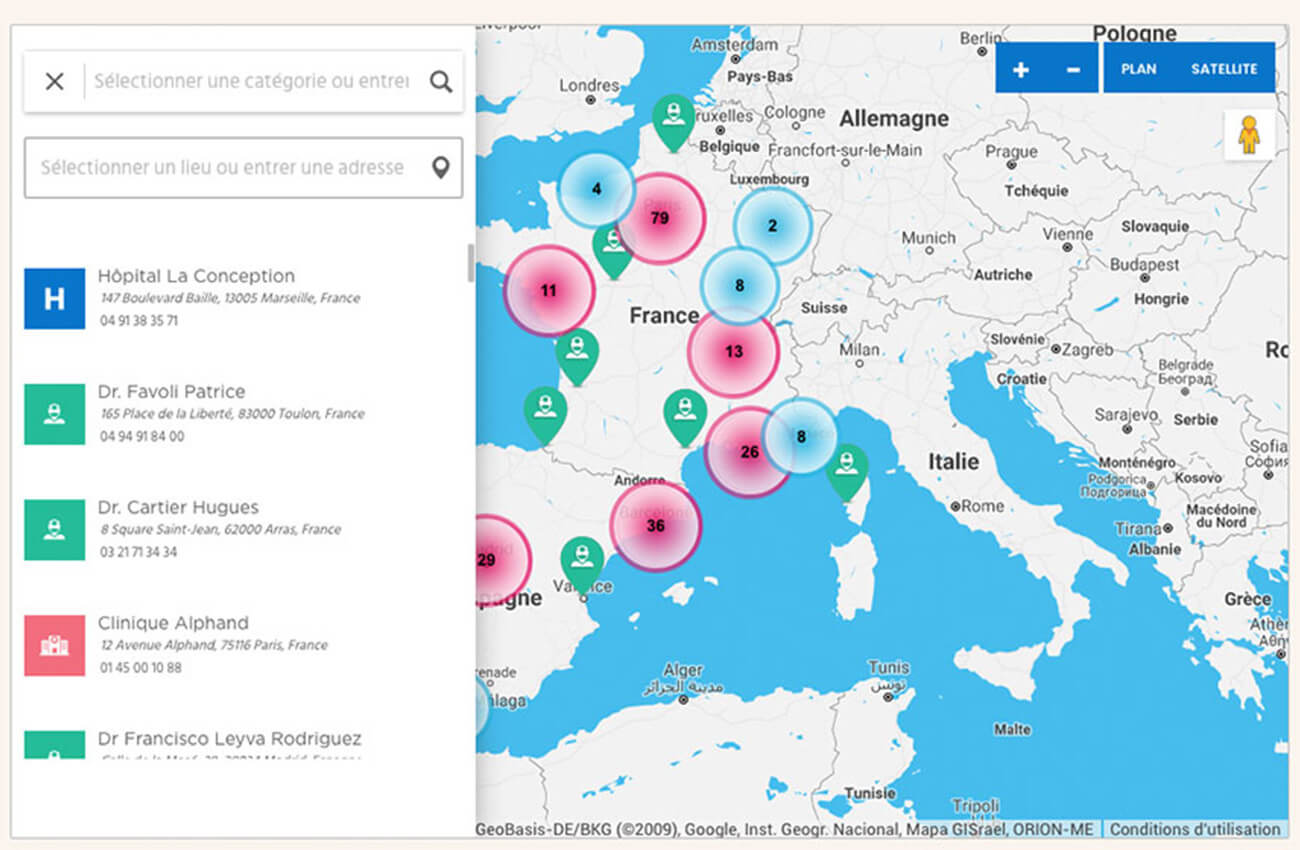Click the magnifying glass search icon
The image size is (1300, 850).
(441, 82)
